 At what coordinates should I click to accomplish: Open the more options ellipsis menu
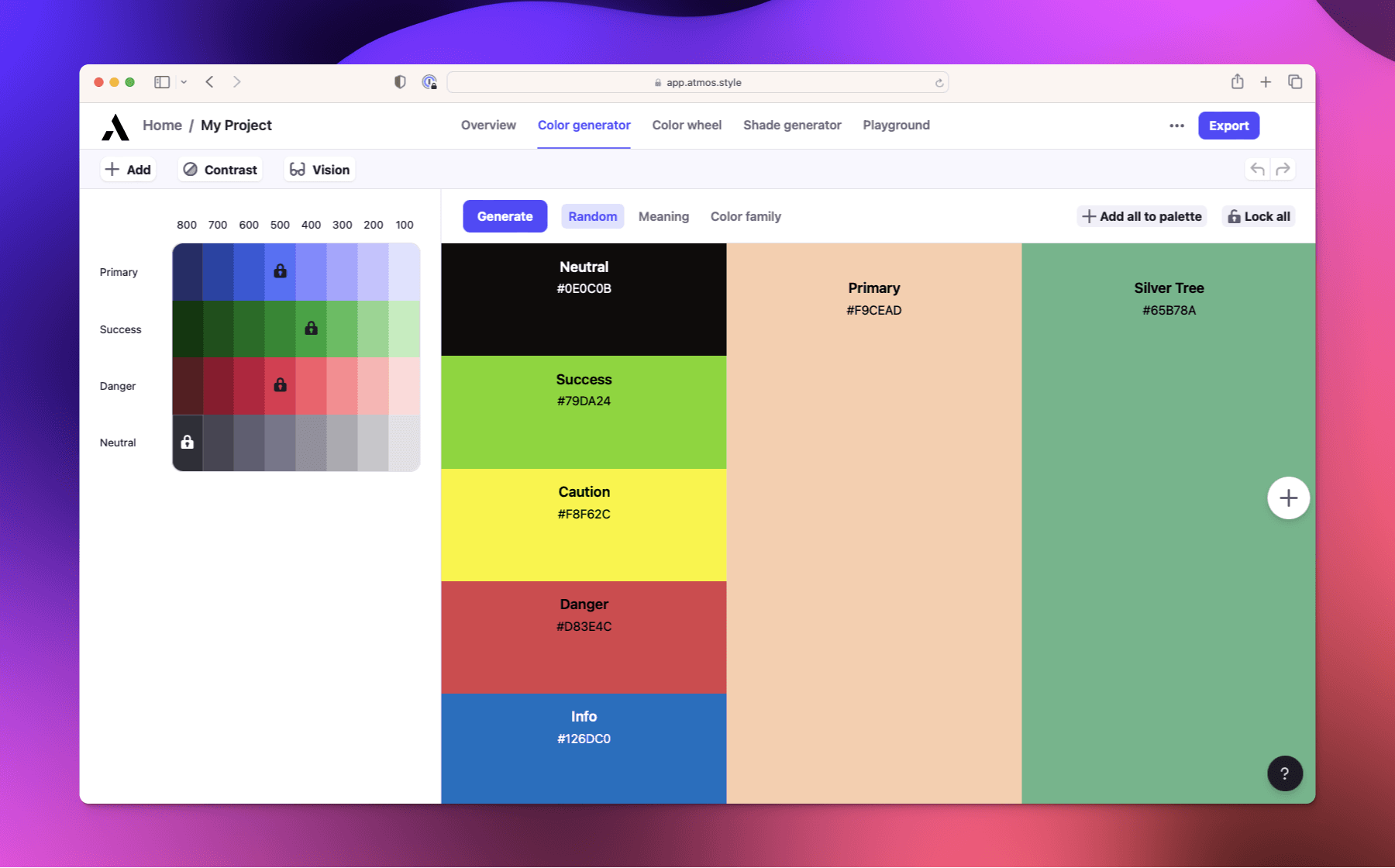(1176, 126)
